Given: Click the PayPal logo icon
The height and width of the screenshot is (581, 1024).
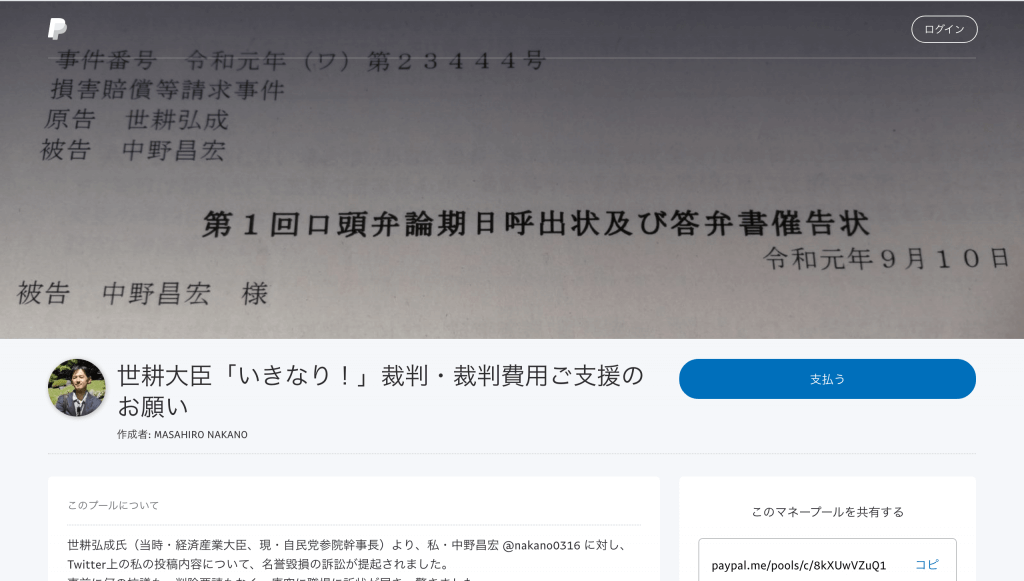Looking at the screenshot, I should pos(57,29).
